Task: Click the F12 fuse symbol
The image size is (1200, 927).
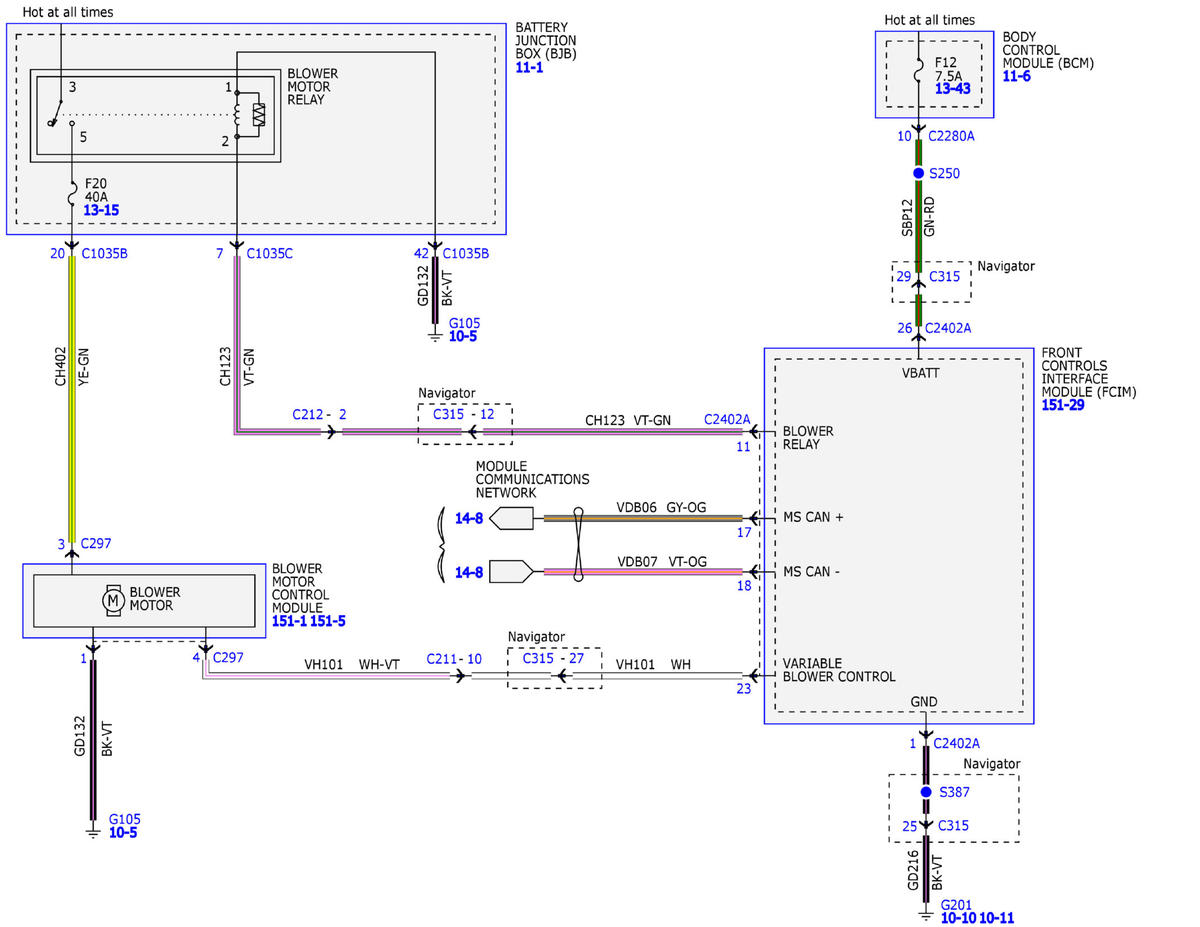Action: 919,71
